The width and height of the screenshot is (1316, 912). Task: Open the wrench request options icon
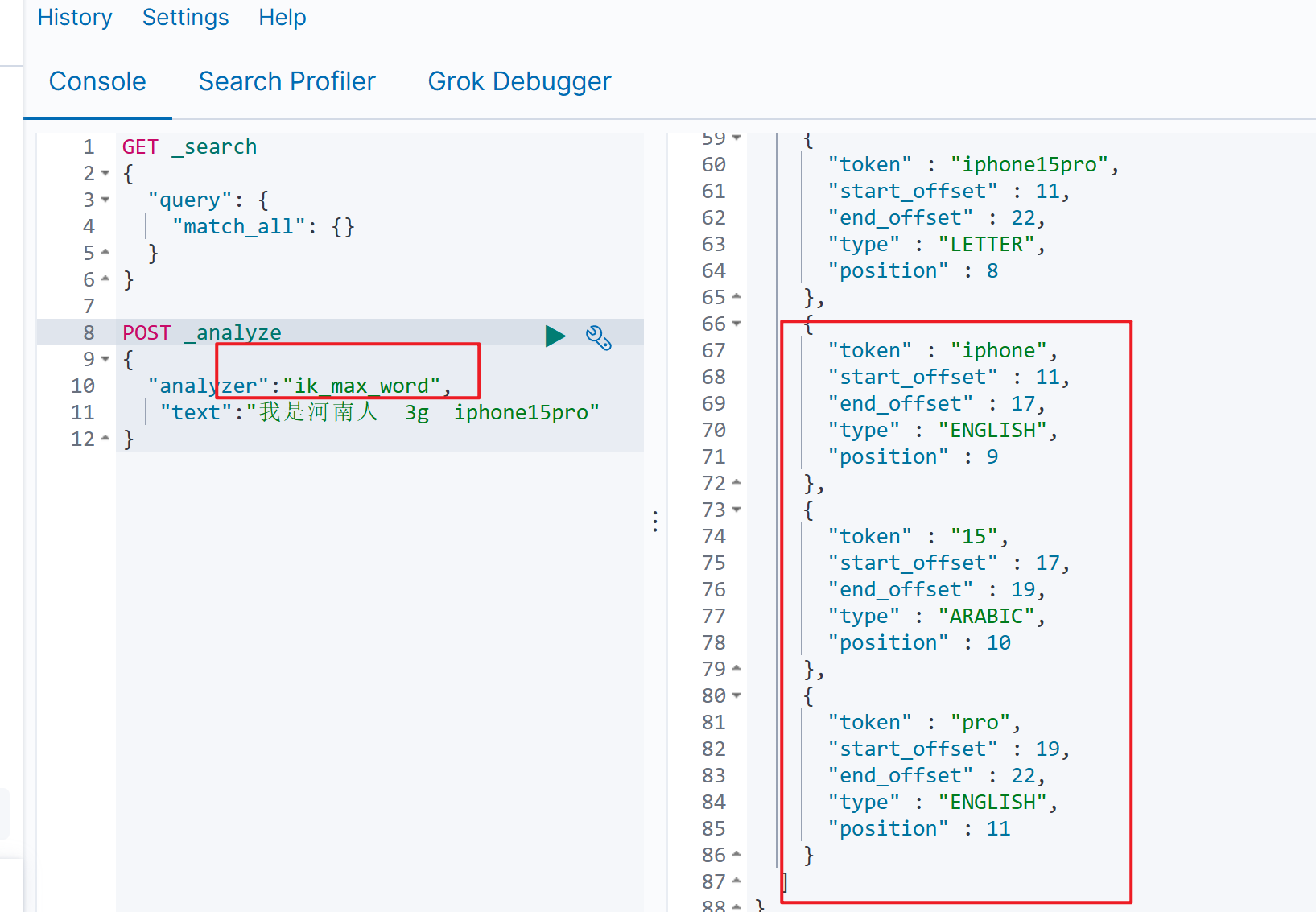click(x=598, y=337)
